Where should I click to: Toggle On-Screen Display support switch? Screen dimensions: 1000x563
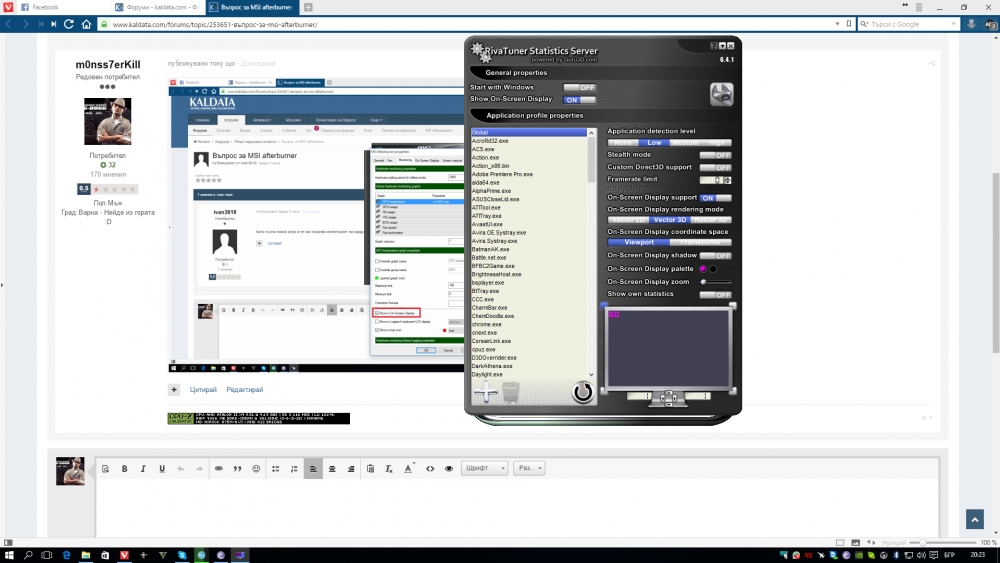[715, 198]
